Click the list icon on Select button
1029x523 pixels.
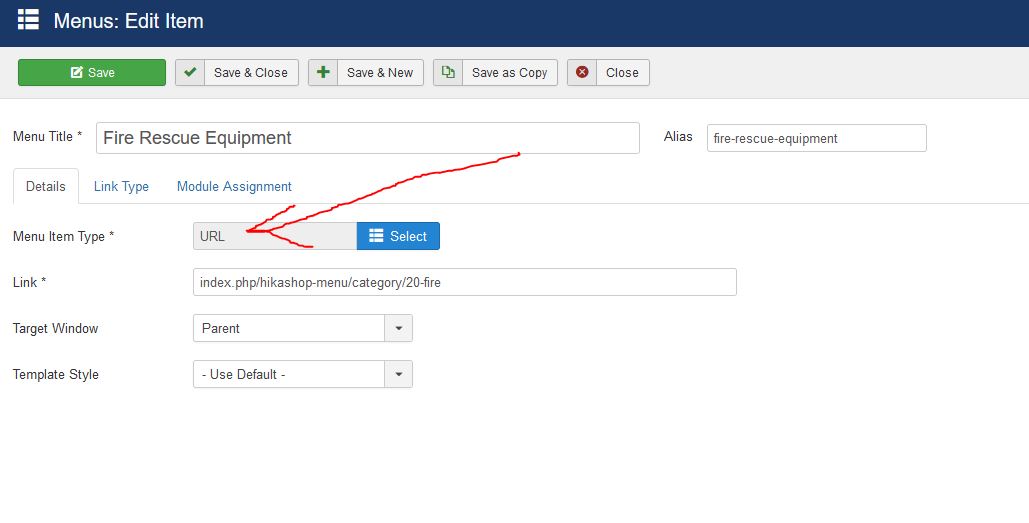376,236
